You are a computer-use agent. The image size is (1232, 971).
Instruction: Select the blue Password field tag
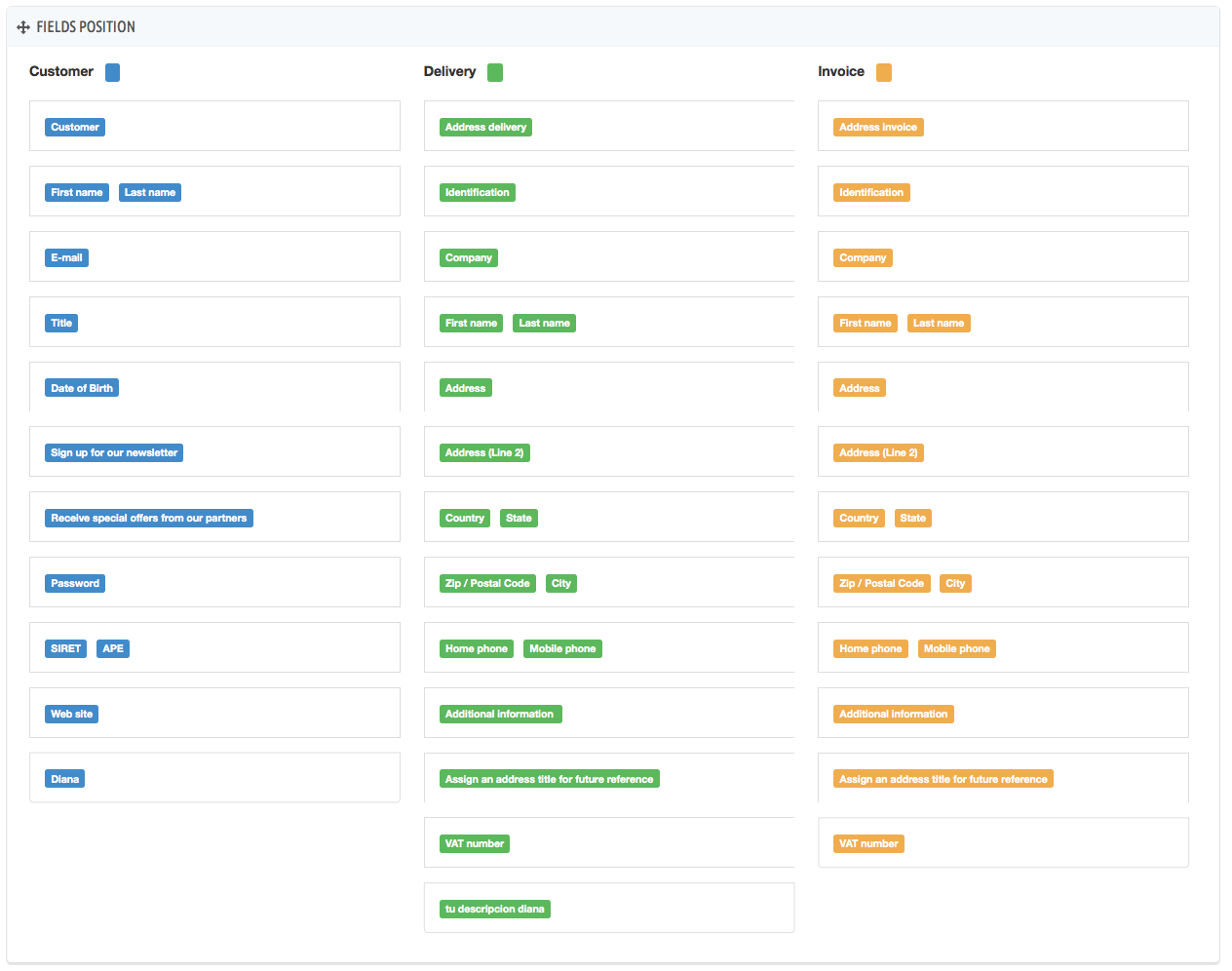point(75,584)
